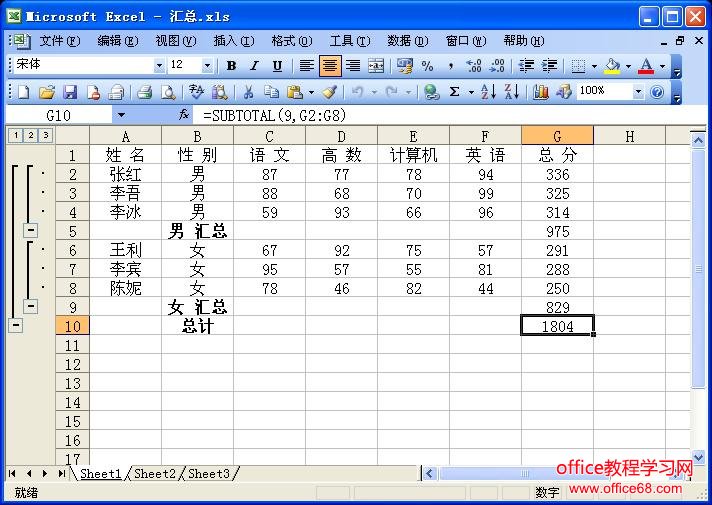Increase indent of cell
Viewport: 712px width, 505px height.
(x=549, y=66)
